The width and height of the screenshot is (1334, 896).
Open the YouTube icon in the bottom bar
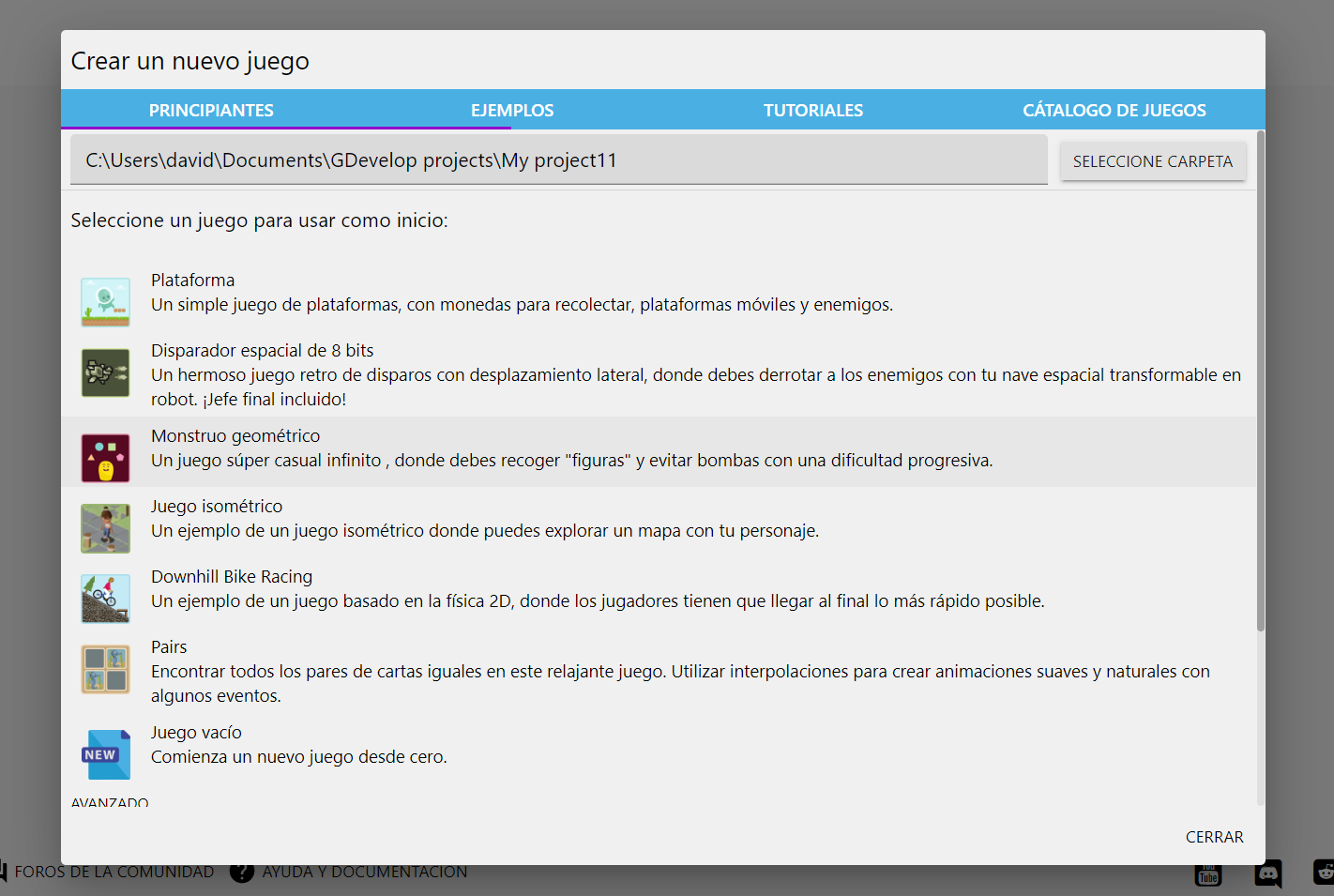click(x=1208, y=875)
